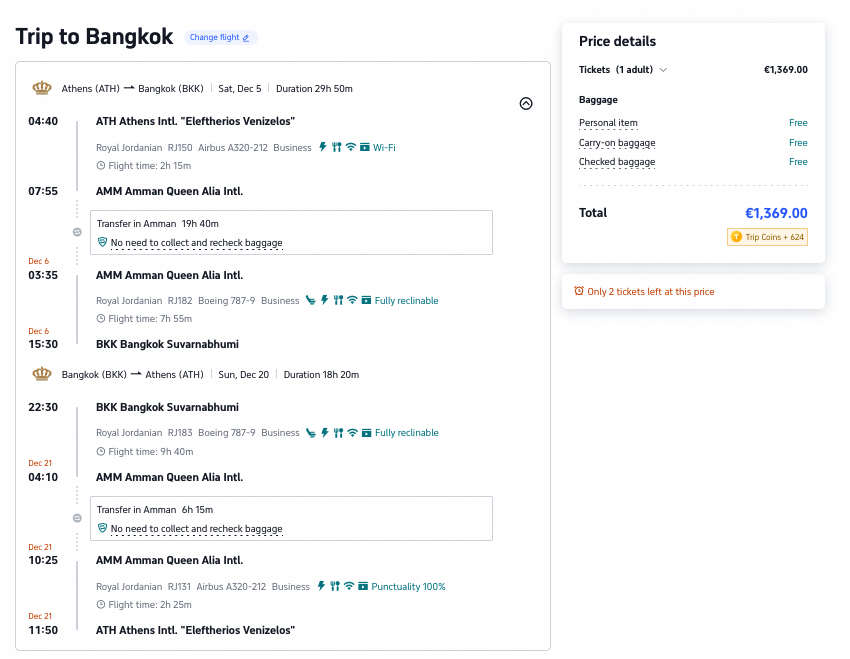Click the power outlet icon for flight RJ150
The image size is (850, 659).
(323, 147)
